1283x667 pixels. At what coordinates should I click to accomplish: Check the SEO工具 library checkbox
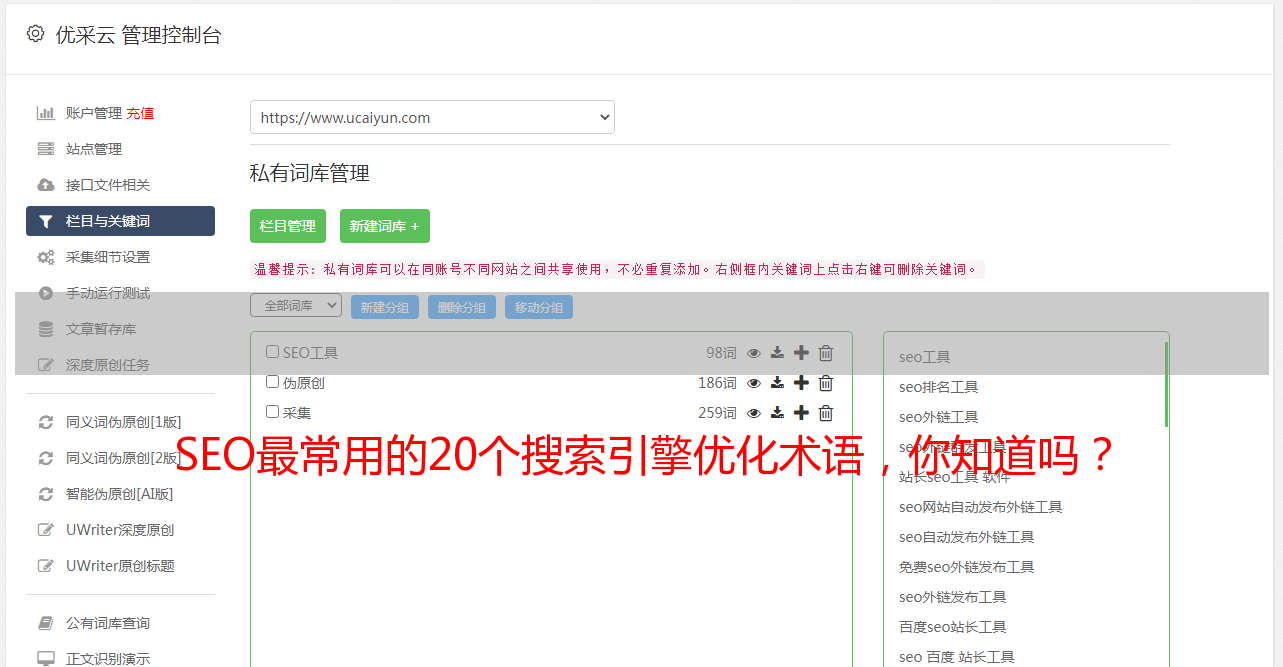[x=272, y=352]
